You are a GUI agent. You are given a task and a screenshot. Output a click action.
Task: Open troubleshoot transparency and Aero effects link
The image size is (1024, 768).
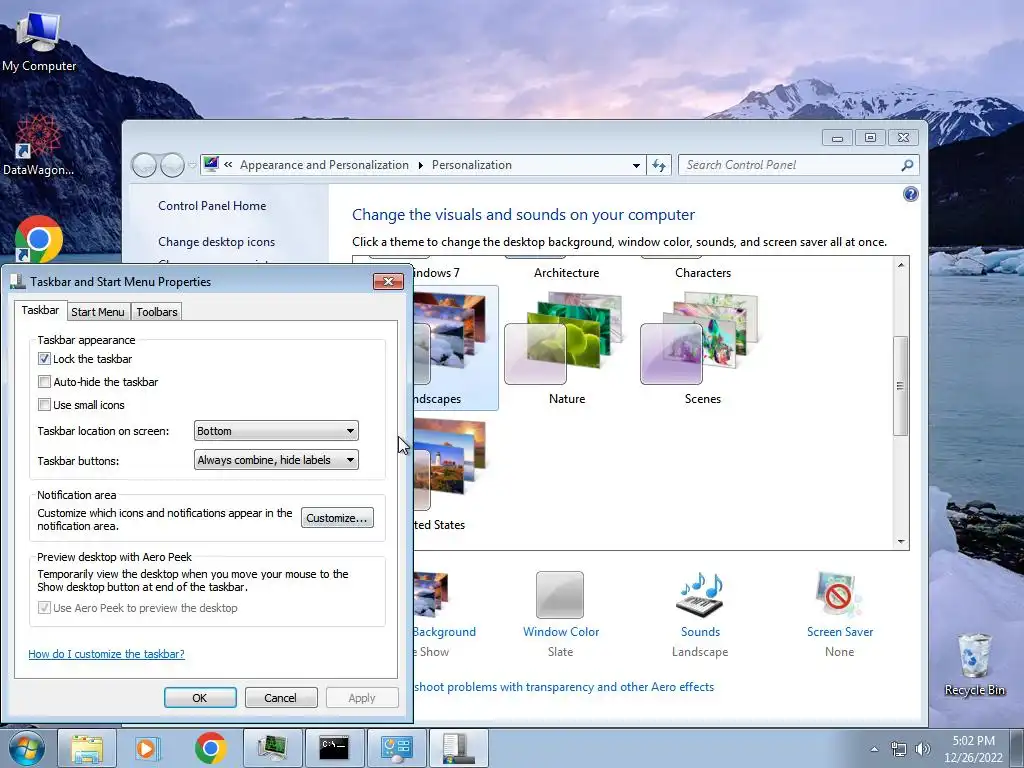point(564,686)
